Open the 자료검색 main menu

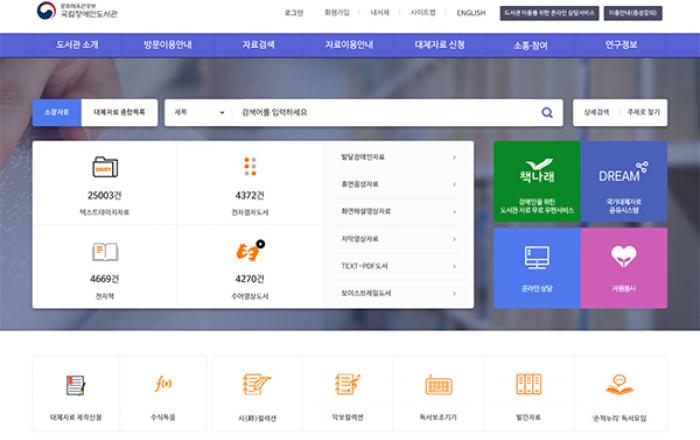pos(258,45)
